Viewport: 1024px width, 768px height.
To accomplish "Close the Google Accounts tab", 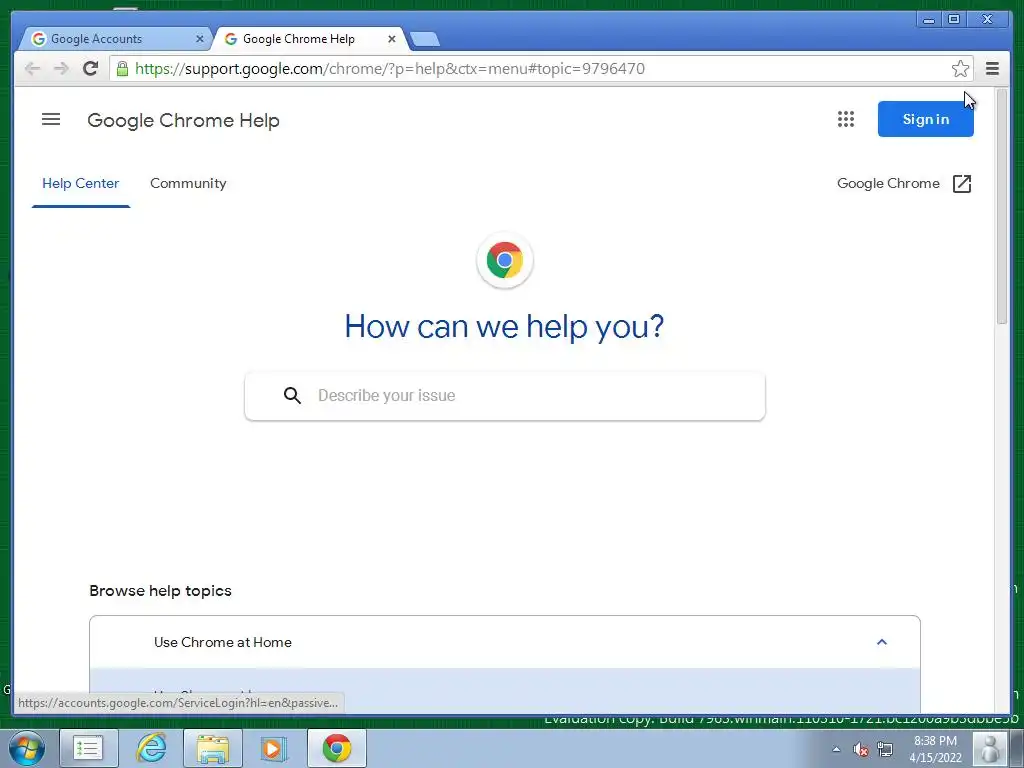I will pyautogui.click(x=200, y=39).
